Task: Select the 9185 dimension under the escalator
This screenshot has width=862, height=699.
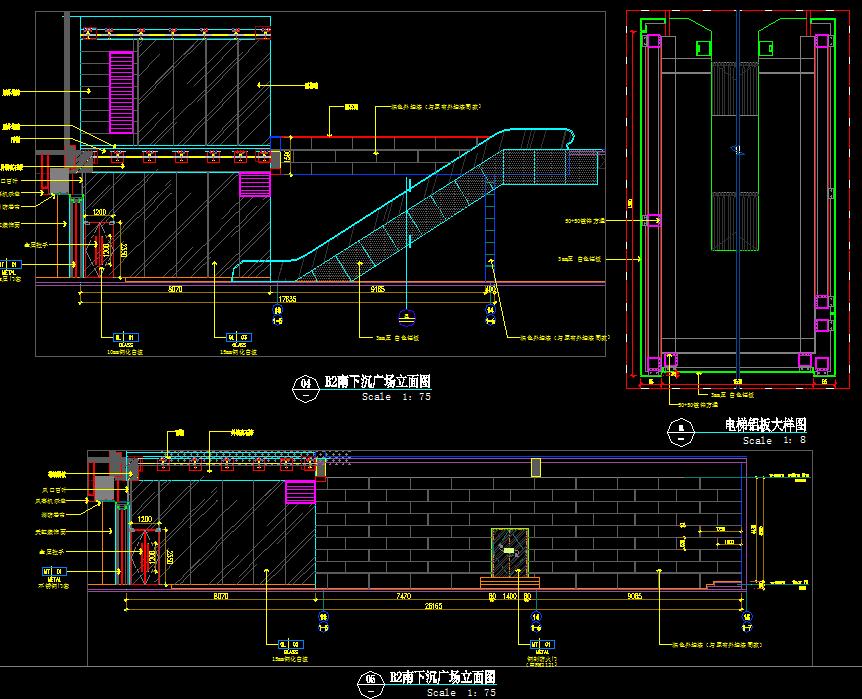Action: click(378, 289)
